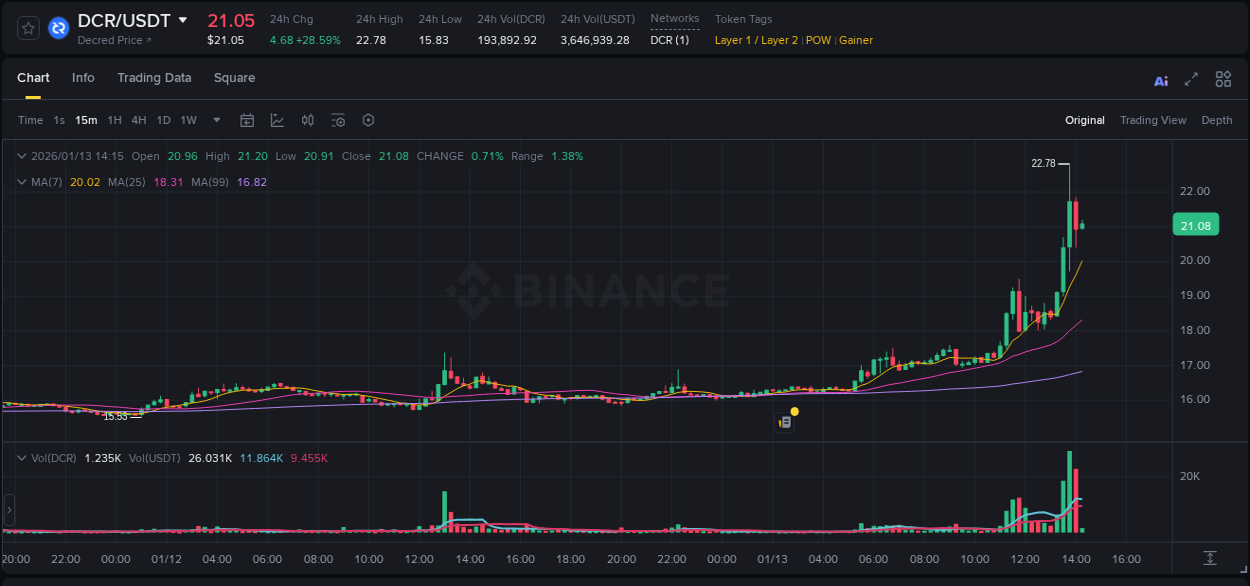The height and width of the screenshot is (586, 1250).
Task: Favorite DCR/USDT with the star icon
Action: [x=27, y=28]
